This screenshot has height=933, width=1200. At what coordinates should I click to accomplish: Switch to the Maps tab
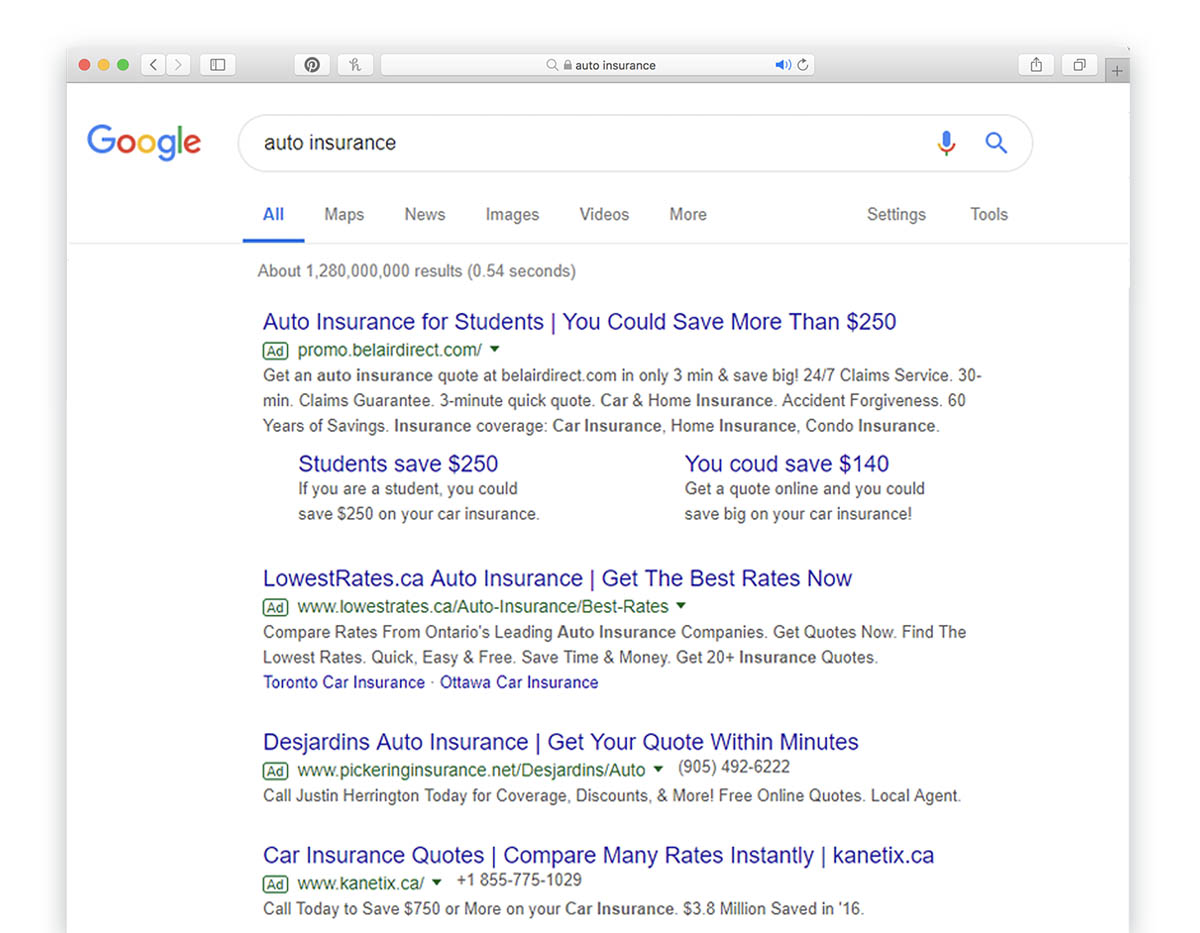point(344,214)
